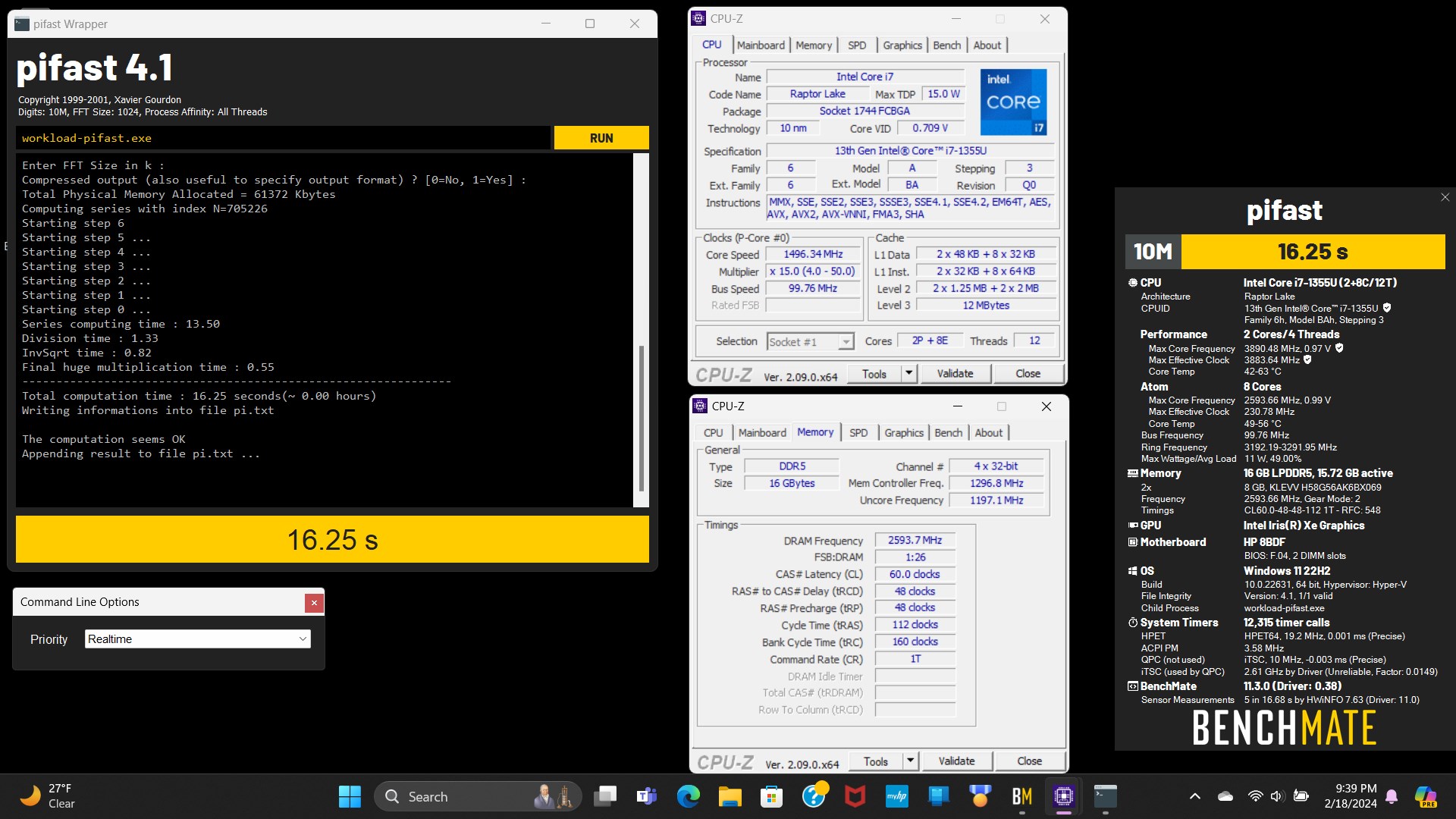The image size is (1456, 819).
Task: Open Microsoft Store from taskbar
Action: pyautogui.click(x=772, y=797)
